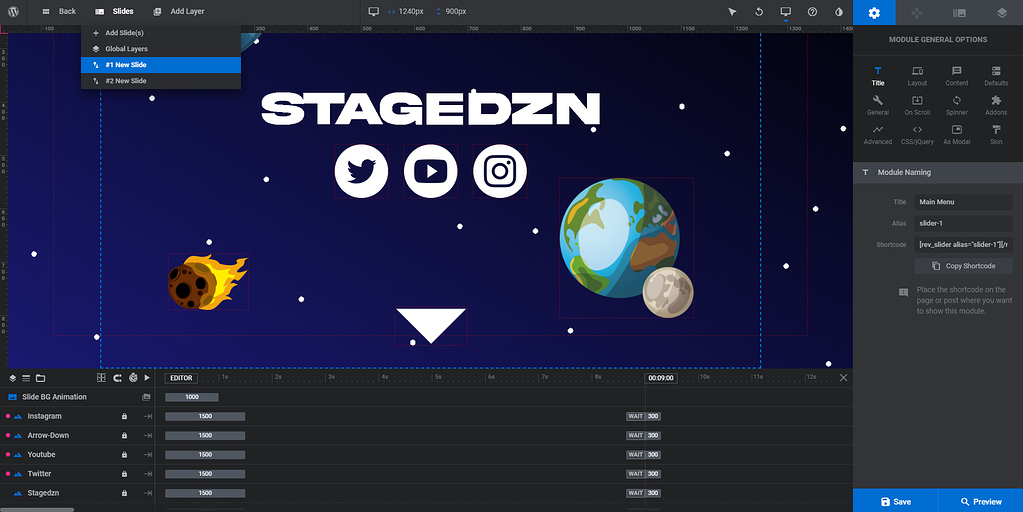The width and height of the screenshot is (1023, 512).
Task: Click the Shortcode field
Action: click(963, 245)
